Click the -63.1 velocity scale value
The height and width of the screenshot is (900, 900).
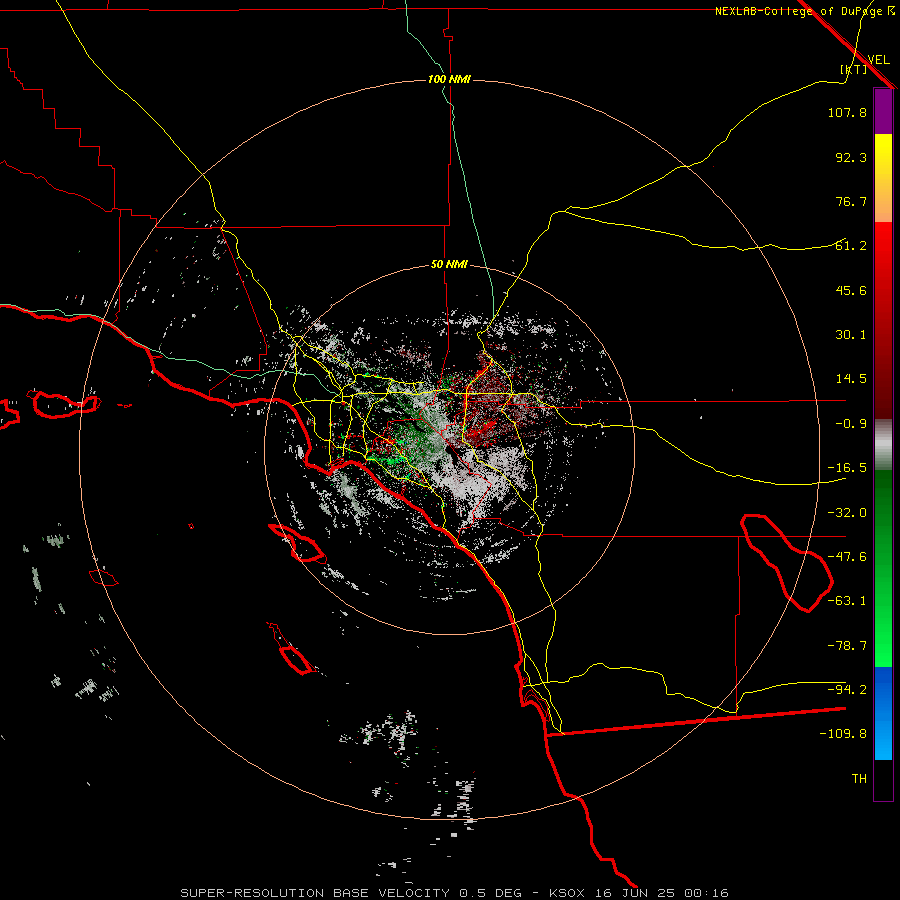(847, 601)
